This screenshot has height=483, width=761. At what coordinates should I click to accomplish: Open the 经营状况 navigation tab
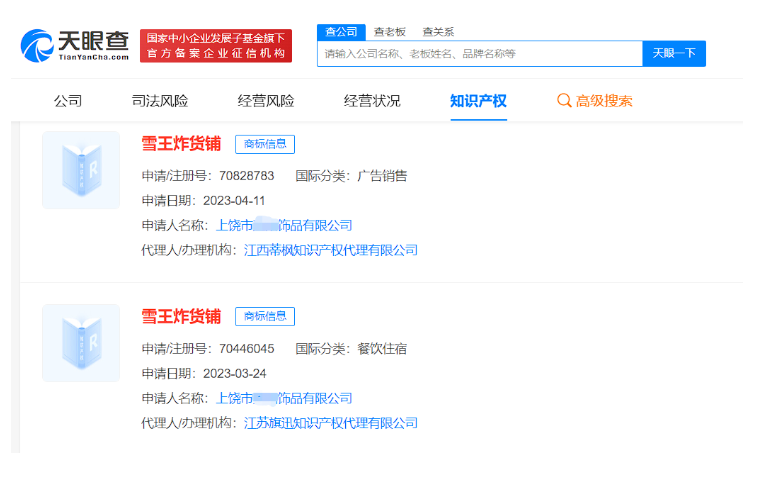pyautogui.click(x=372, y=101)
